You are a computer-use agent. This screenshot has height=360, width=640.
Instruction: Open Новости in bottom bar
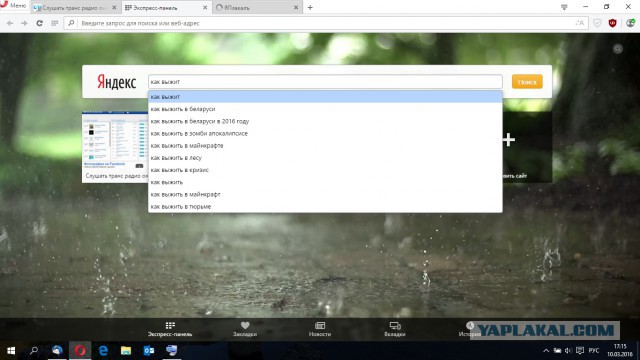pyautogui.click(x=320, y=329)
